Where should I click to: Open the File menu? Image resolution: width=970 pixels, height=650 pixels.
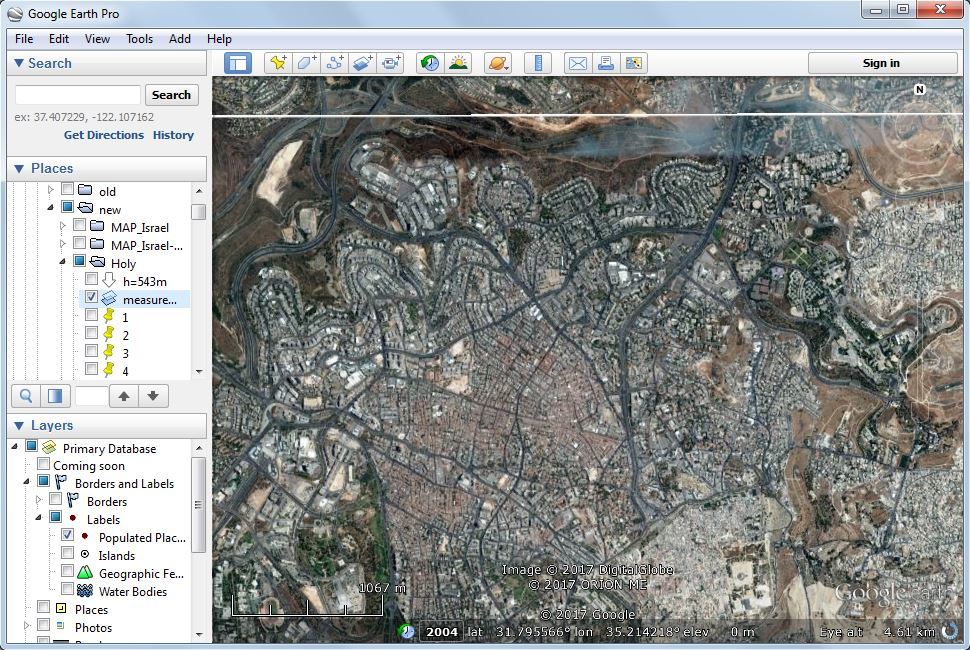[24, 39]
